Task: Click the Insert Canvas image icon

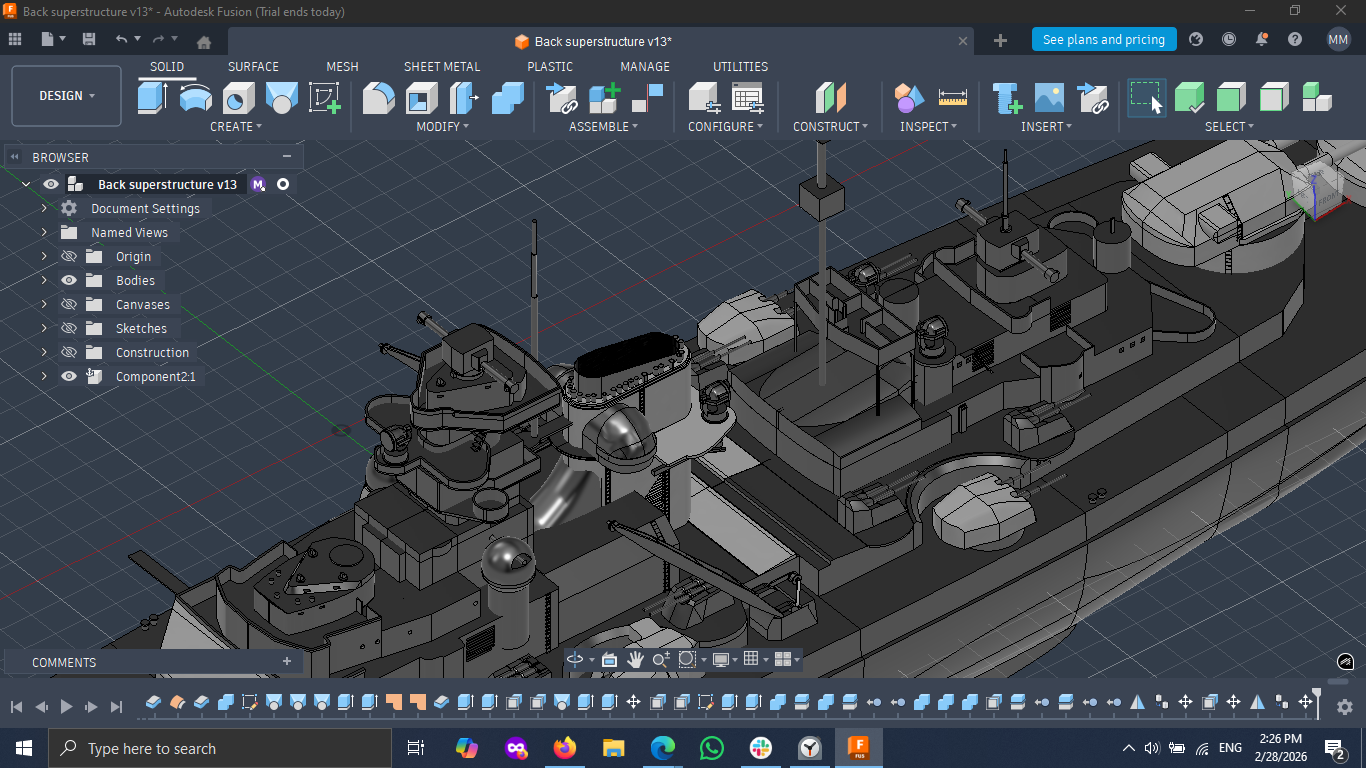Action: click(x=1049, y=98)
